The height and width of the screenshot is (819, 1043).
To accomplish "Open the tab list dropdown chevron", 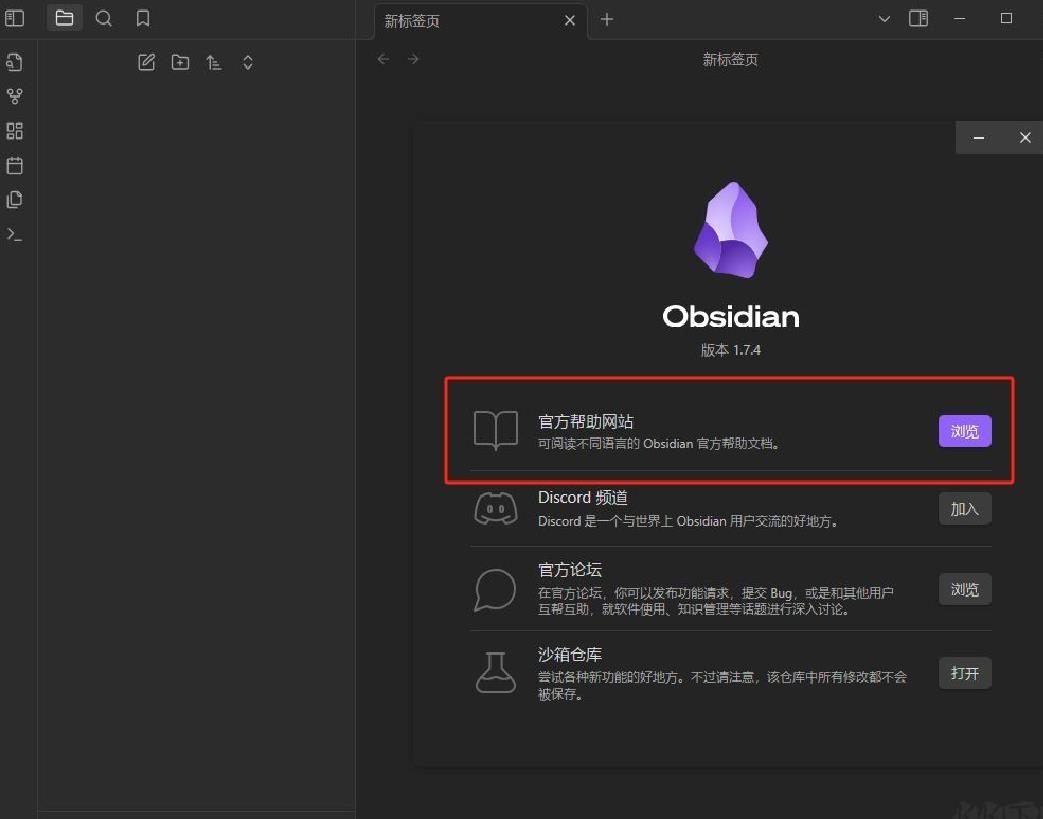I will tap(884, 19).
